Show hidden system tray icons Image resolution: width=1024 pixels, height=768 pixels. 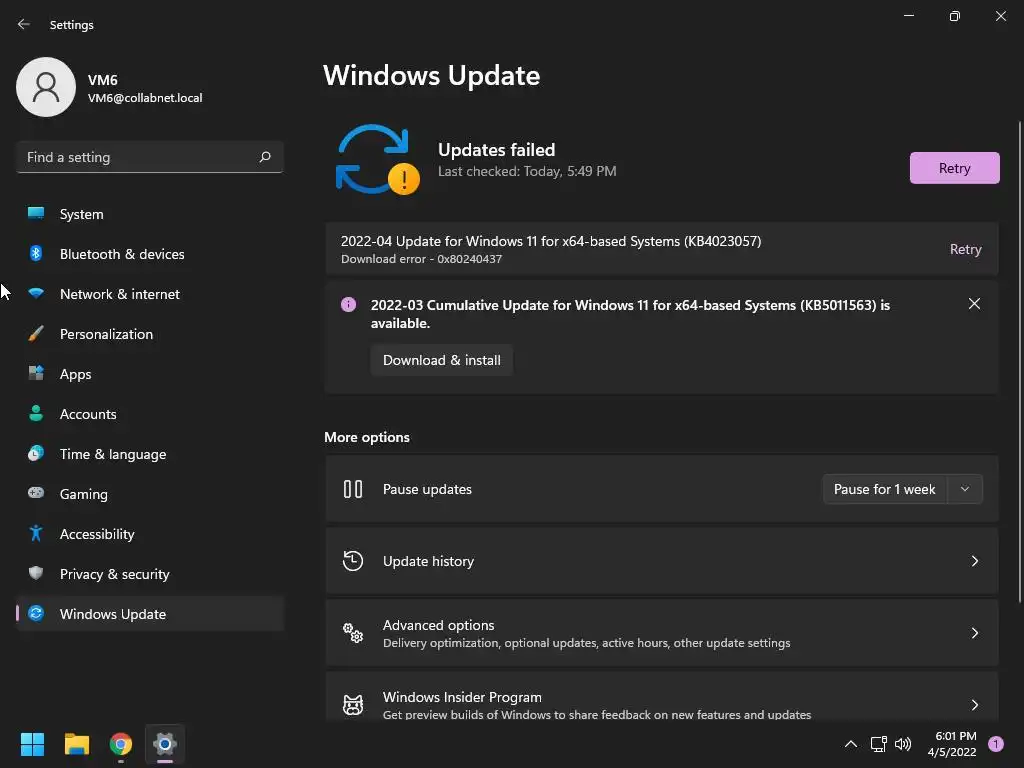[x=851, y=744]
